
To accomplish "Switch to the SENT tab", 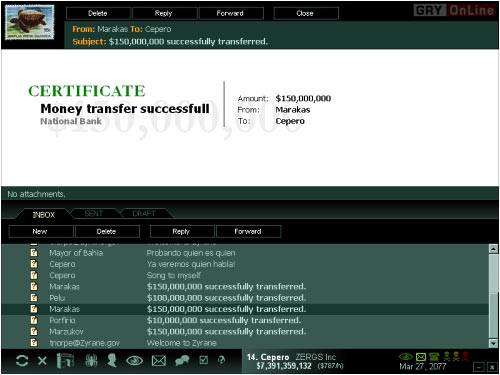I will tap(94, 213).
